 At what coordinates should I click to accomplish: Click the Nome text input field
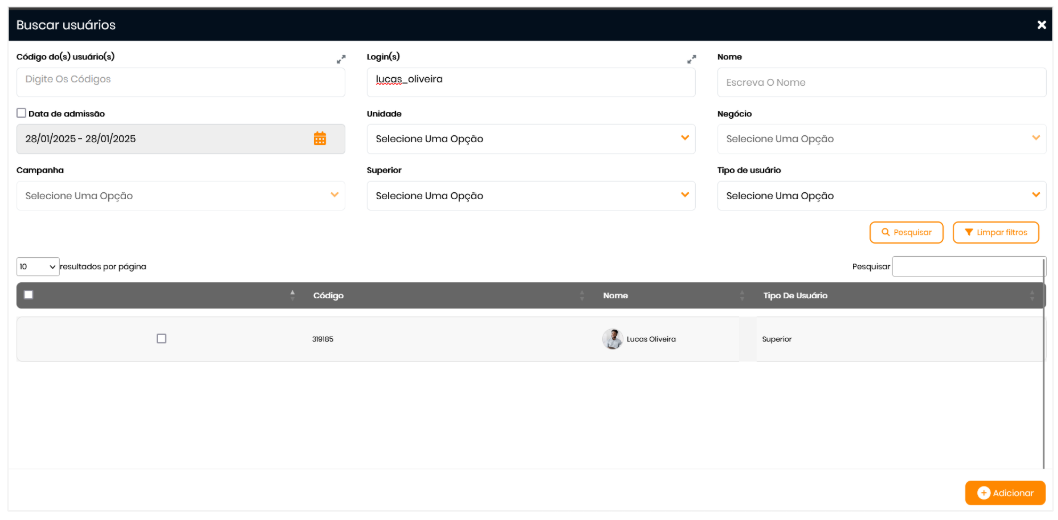881,82
